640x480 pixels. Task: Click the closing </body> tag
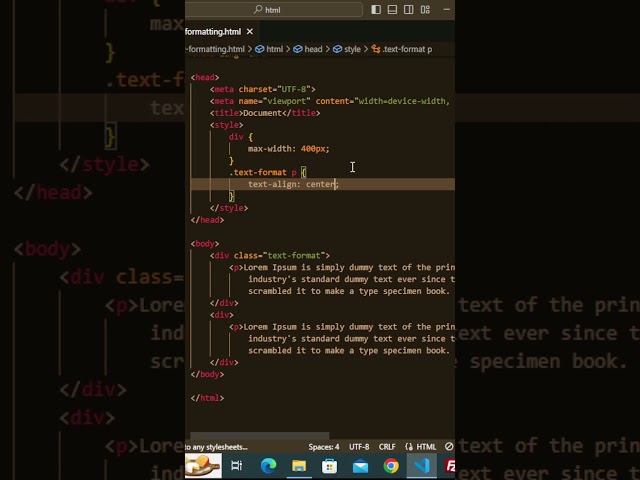pyautogui.click(x=207, y=374)
